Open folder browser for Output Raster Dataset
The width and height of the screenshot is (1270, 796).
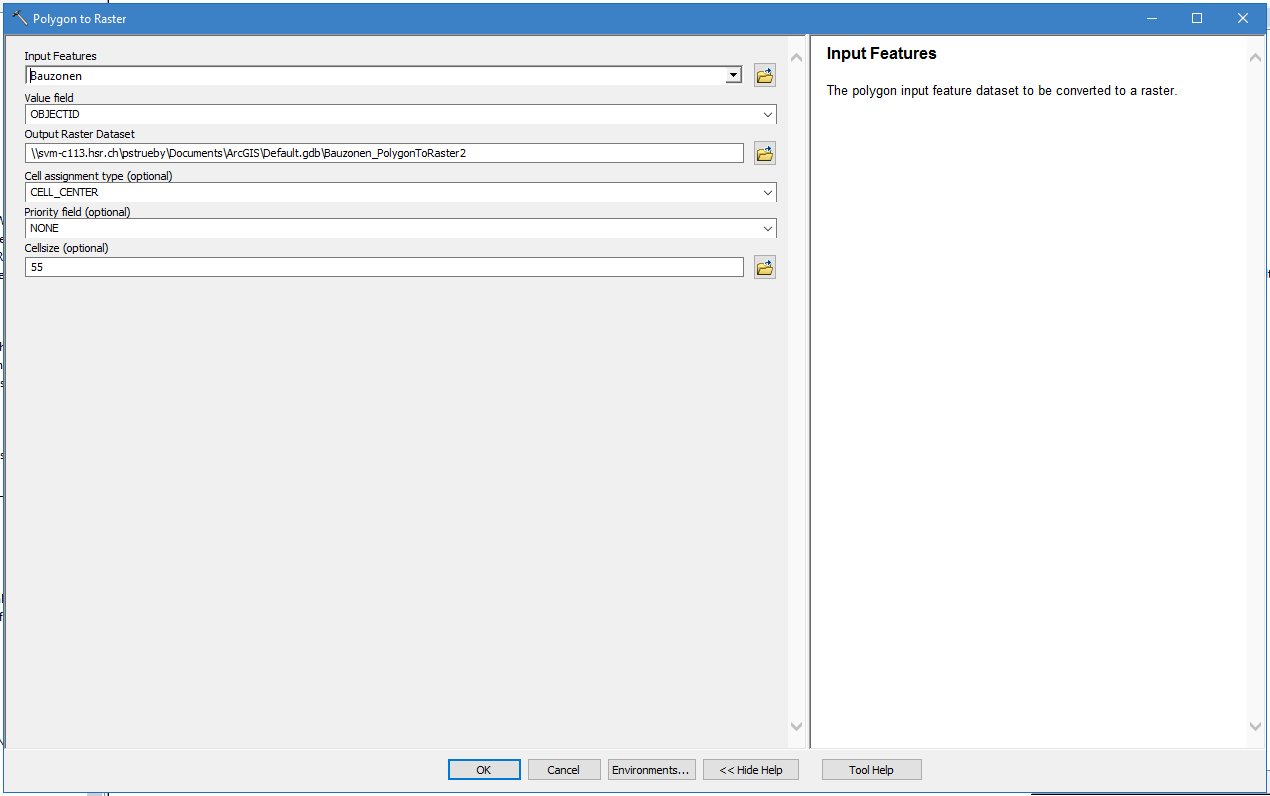(x=765, y=153)
